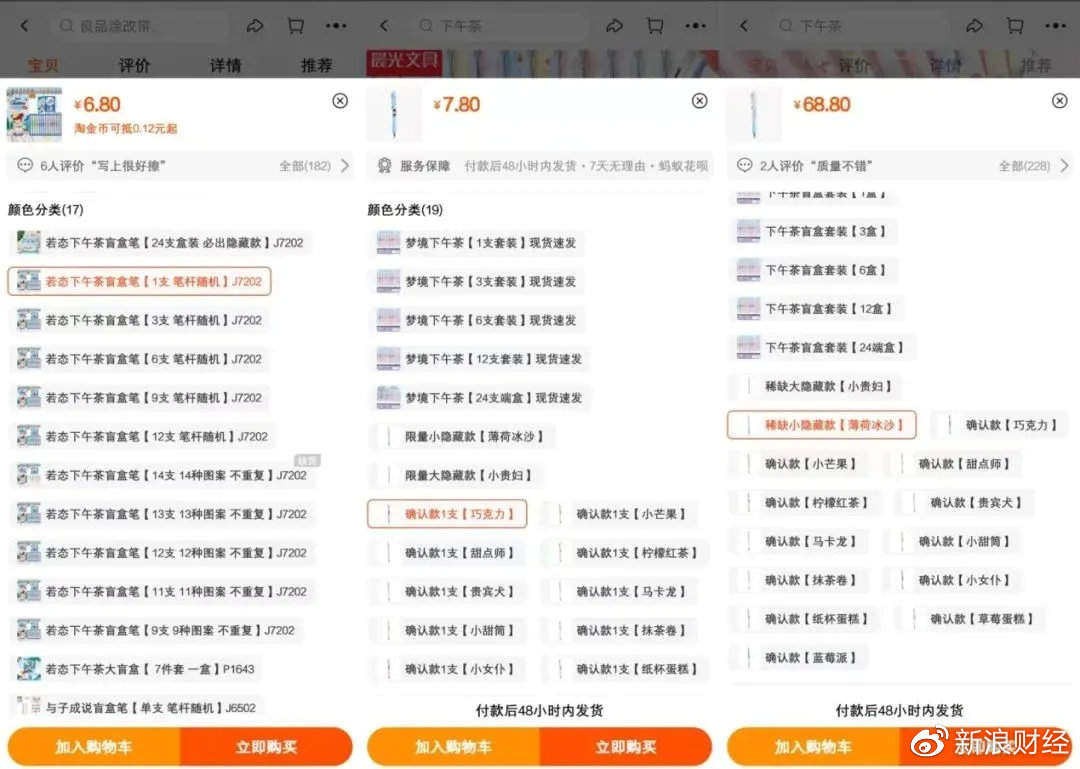The image size is (1080, 769).
Task: Select option 若态下午茶盲盒笔【24支盒装 必出隐藏款】
Action: [x=160, y=243]
